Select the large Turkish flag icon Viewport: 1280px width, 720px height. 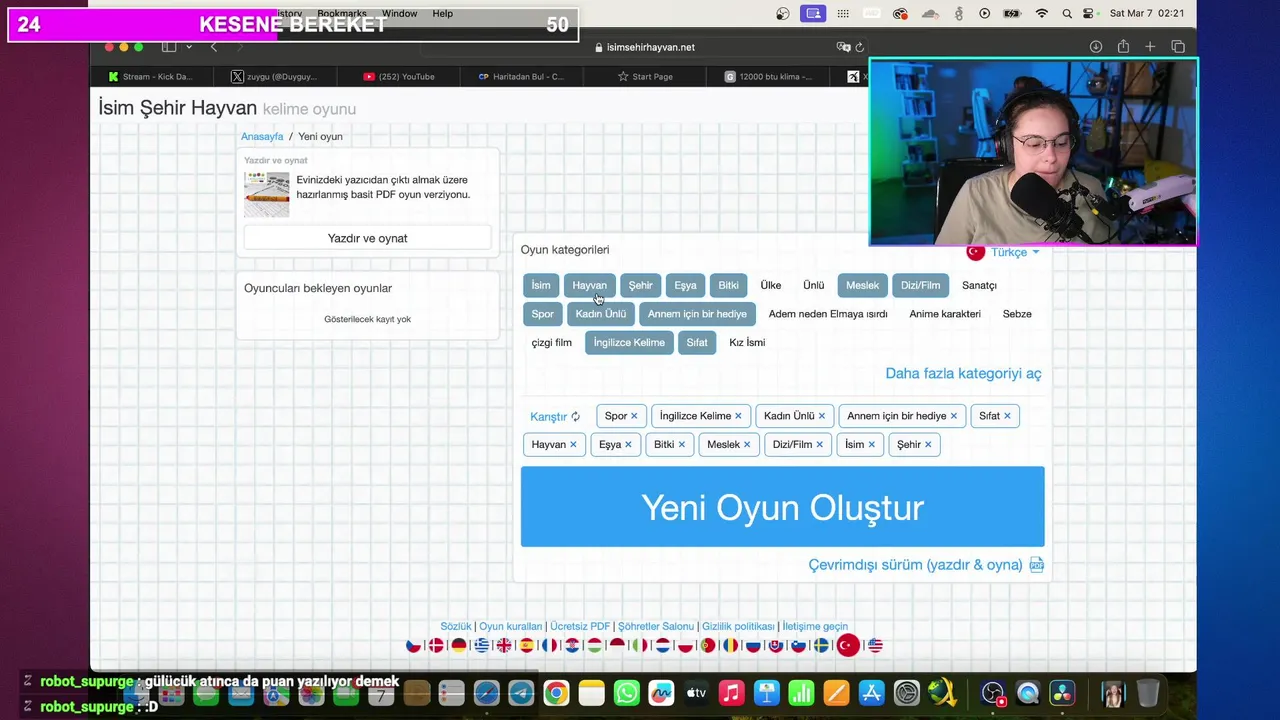point(848,645)
